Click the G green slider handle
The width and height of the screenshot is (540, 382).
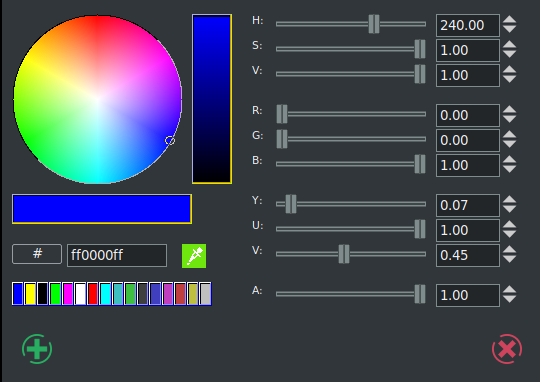[282, 139]
